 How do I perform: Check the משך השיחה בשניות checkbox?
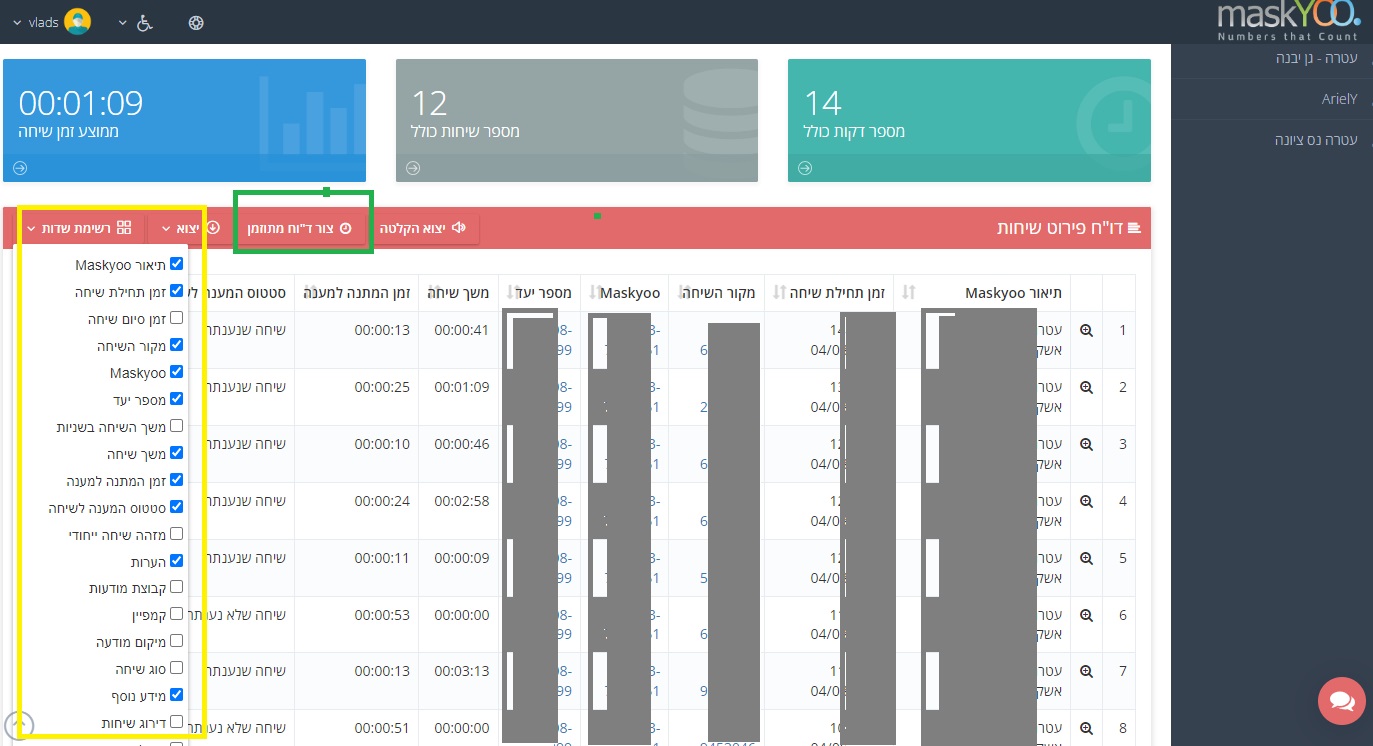[177, 426]
